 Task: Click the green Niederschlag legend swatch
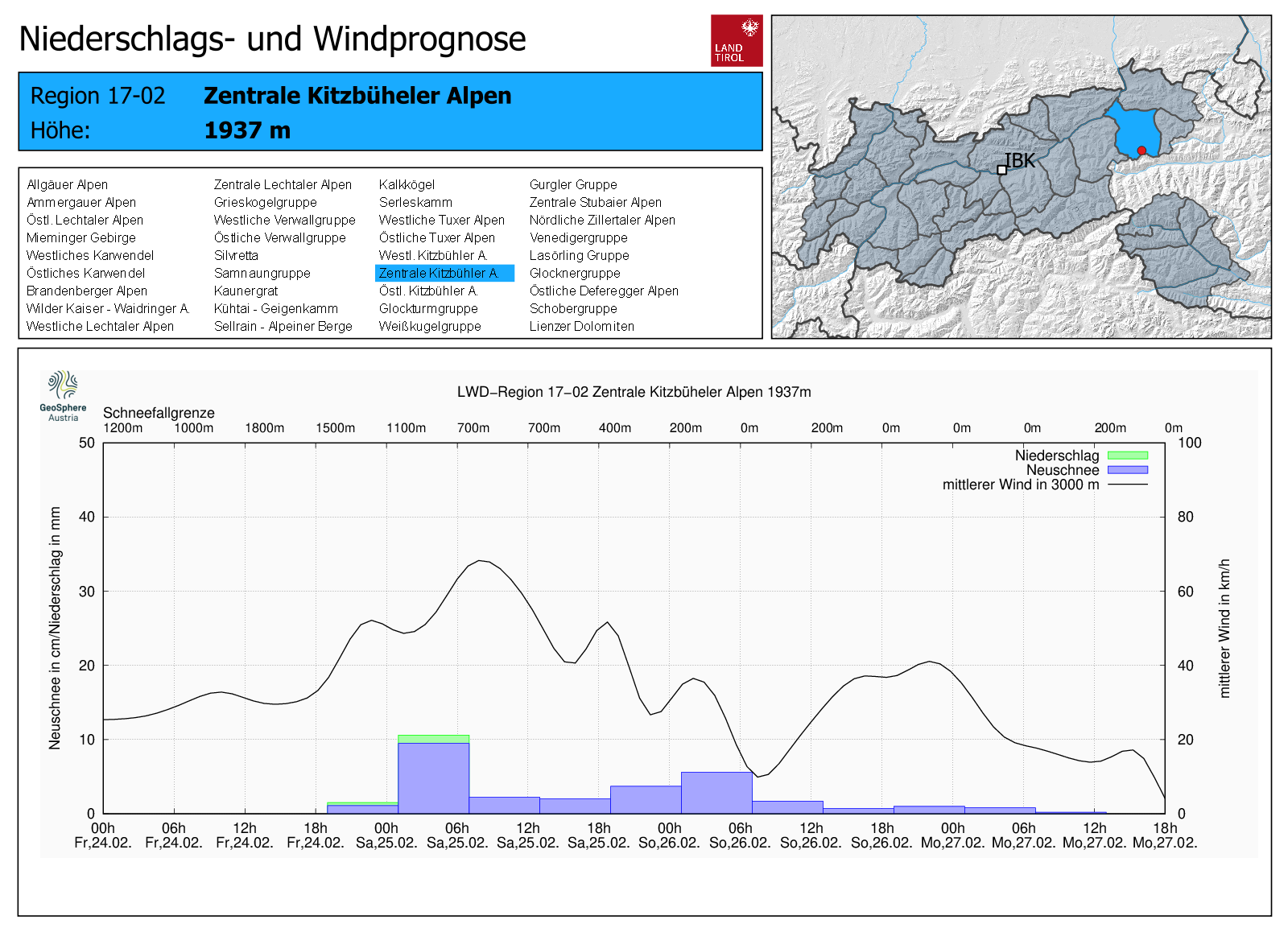[x=1128, y=456]
